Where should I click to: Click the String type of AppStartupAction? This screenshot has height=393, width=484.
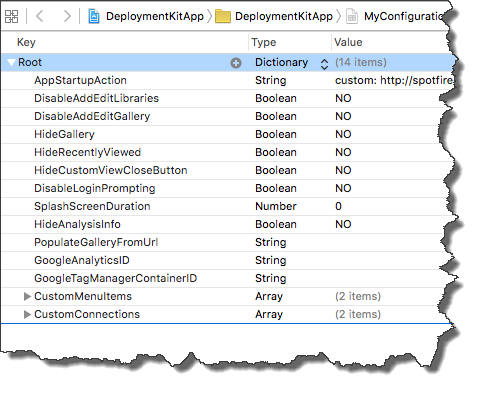(271, 80)
